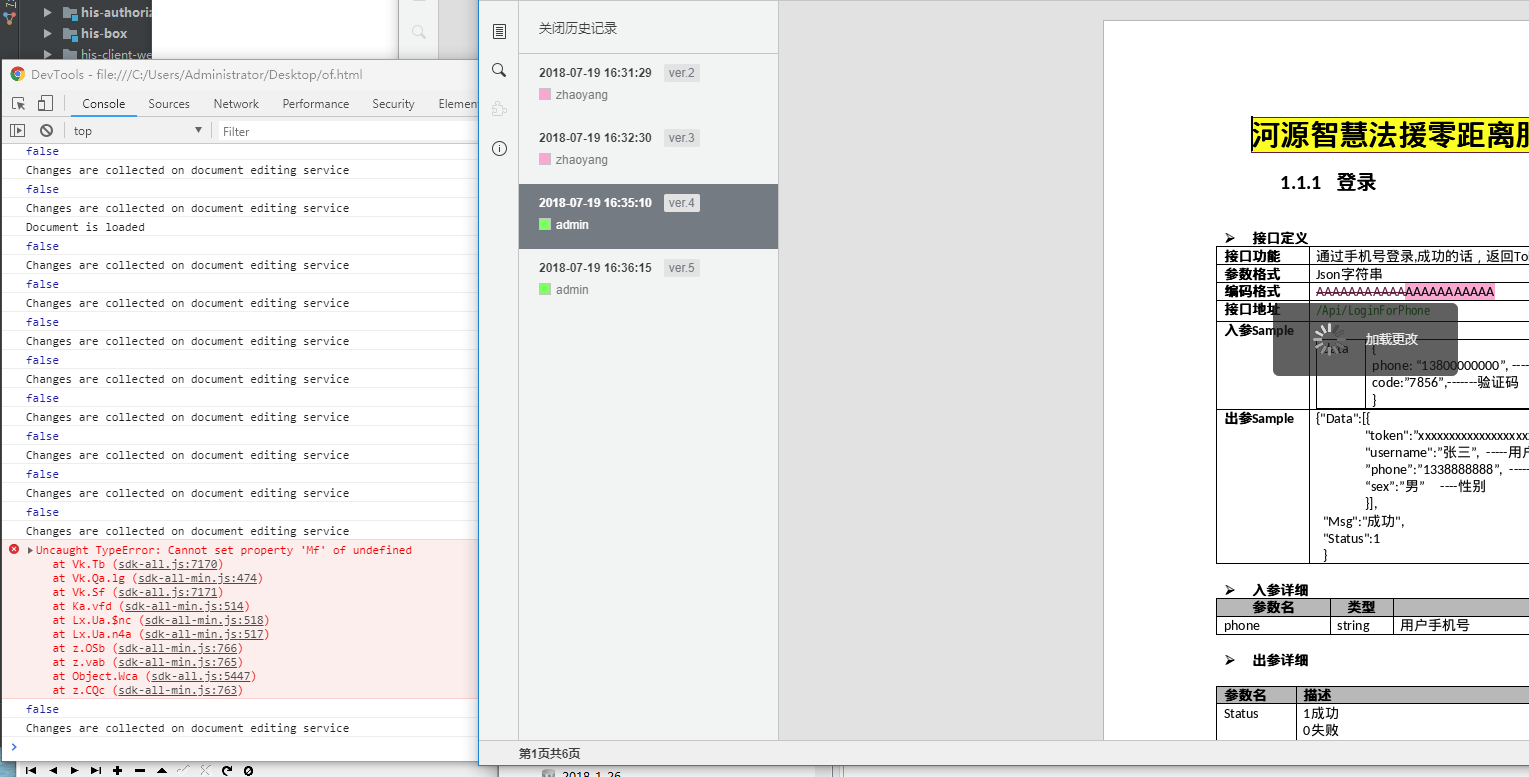Click the minus delete-record icon in bottom toolbar
1529x777 pixels.
click(x=140, y=770)
